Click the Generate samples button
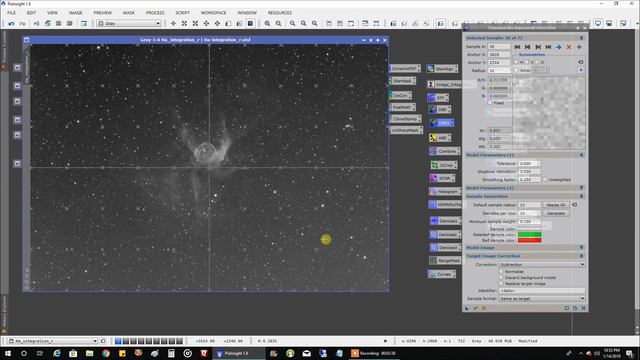 click(556, 213)
